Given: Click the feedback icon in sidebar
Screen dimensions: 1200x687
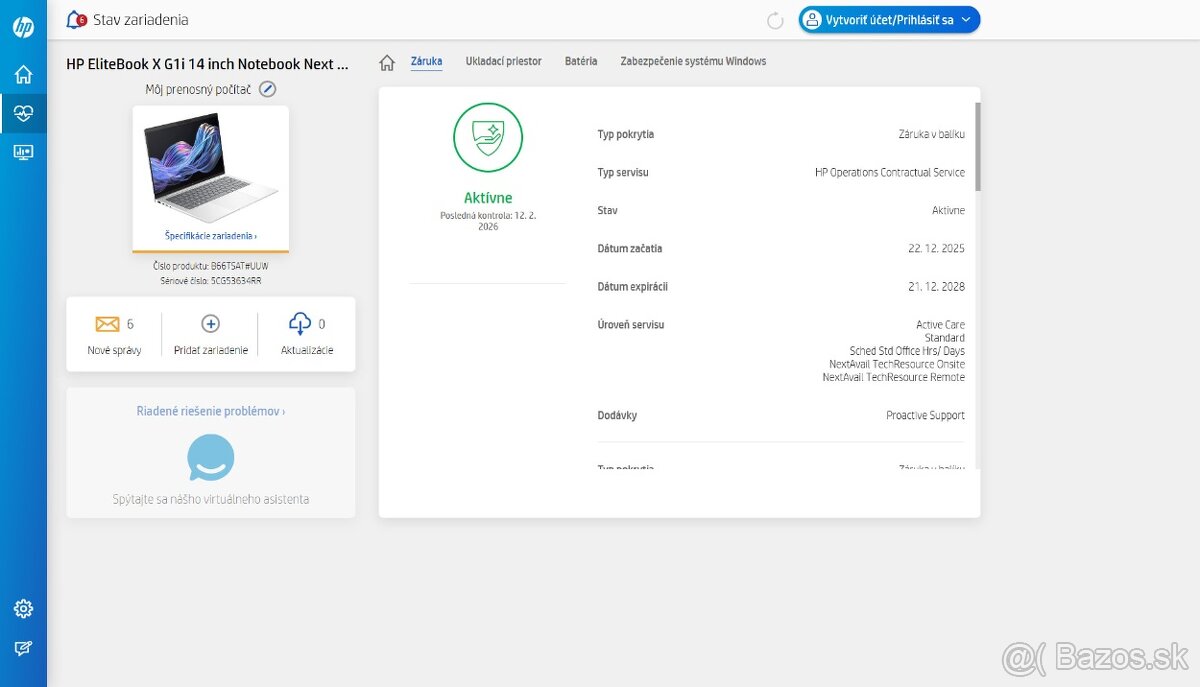Looking at the screenshot, I should [x=23, y=648].
